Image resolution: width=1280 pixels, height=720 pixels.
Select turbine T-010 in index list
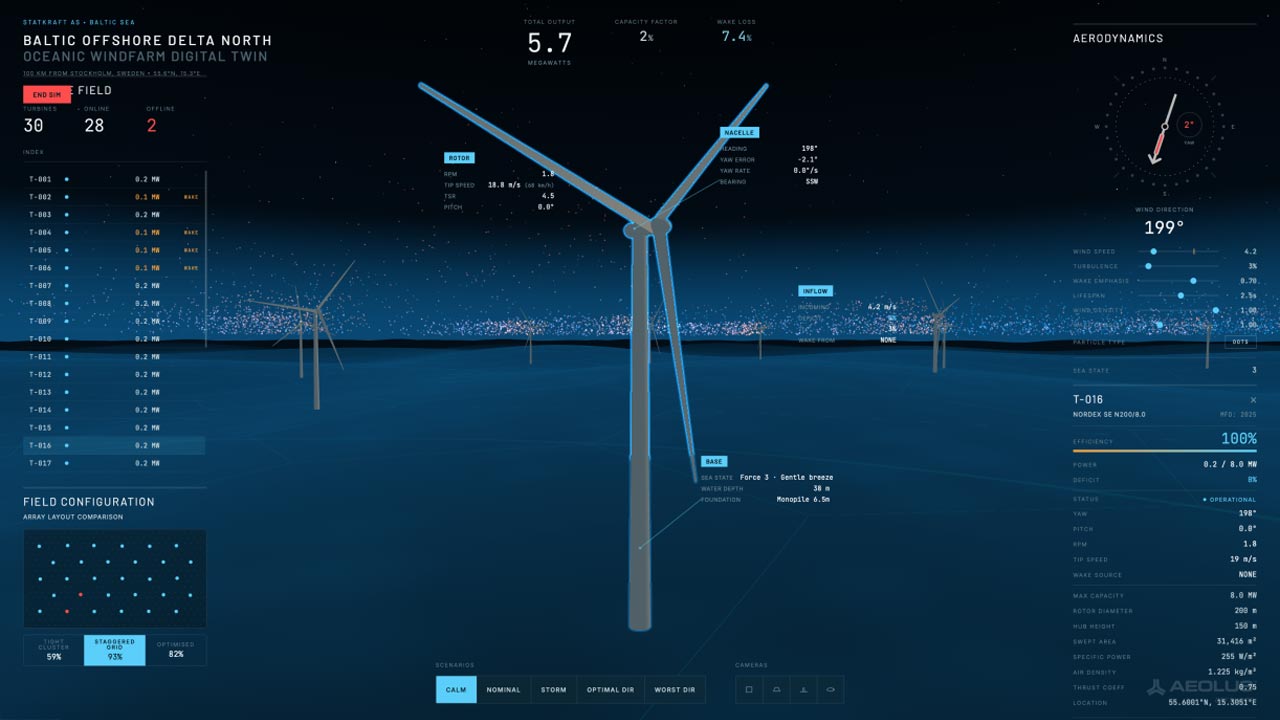(114, 339)
